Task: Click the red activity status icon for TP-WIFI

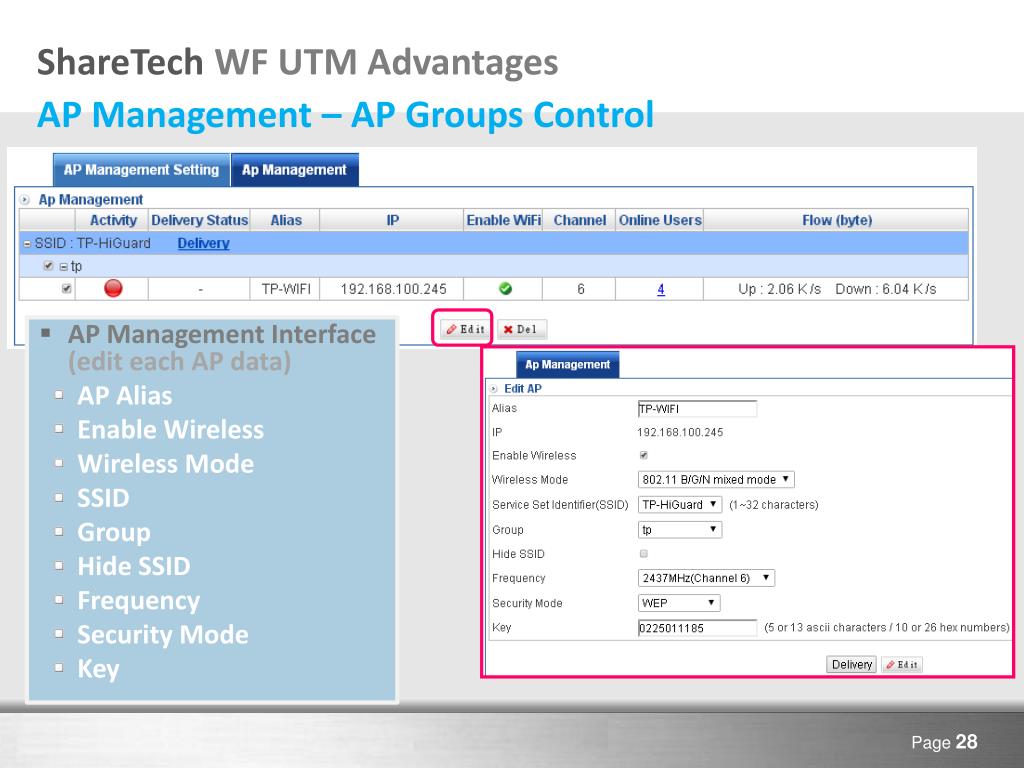Action: coord(113,288)
